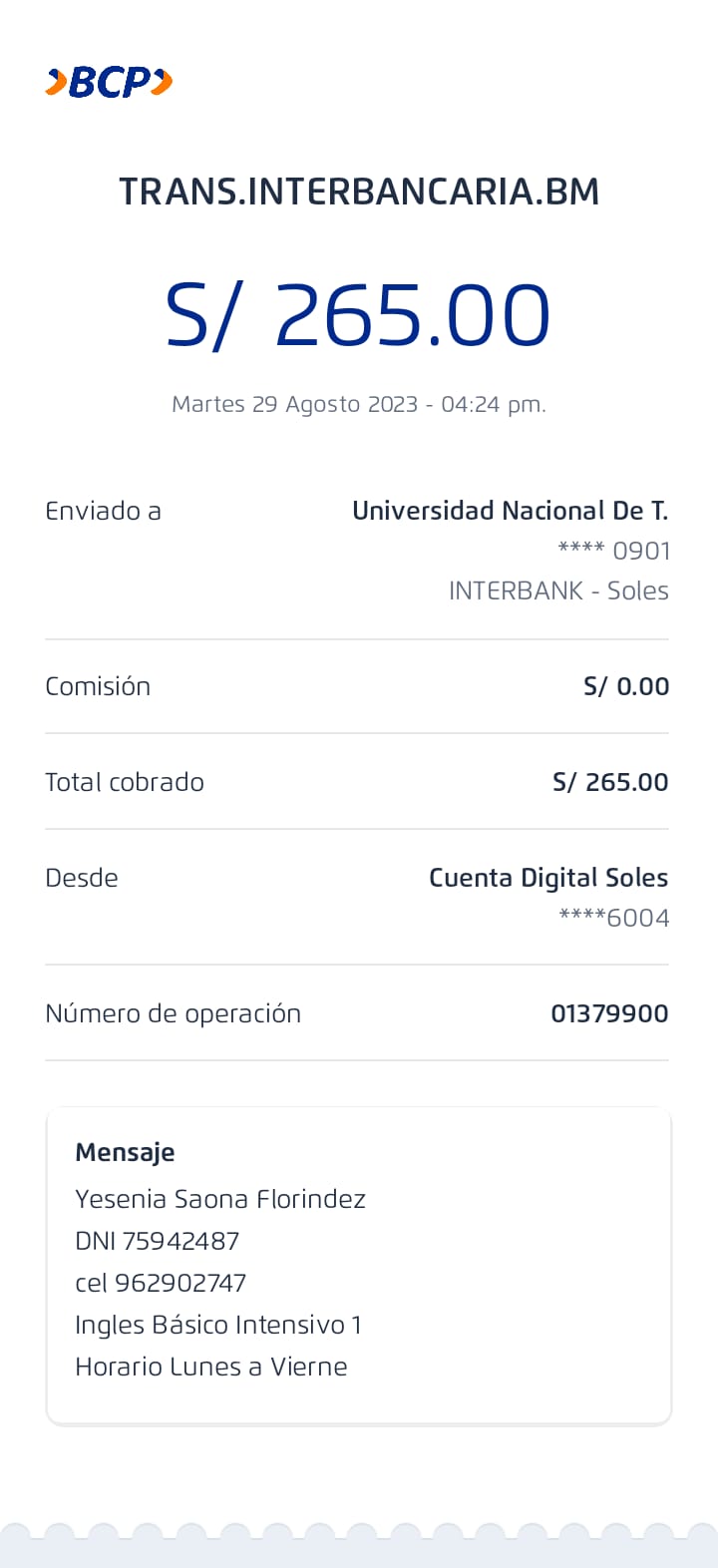Viewport: 718px width, 1568px height.
Task: Select the Desde label
Action: (x=82, y=878)
